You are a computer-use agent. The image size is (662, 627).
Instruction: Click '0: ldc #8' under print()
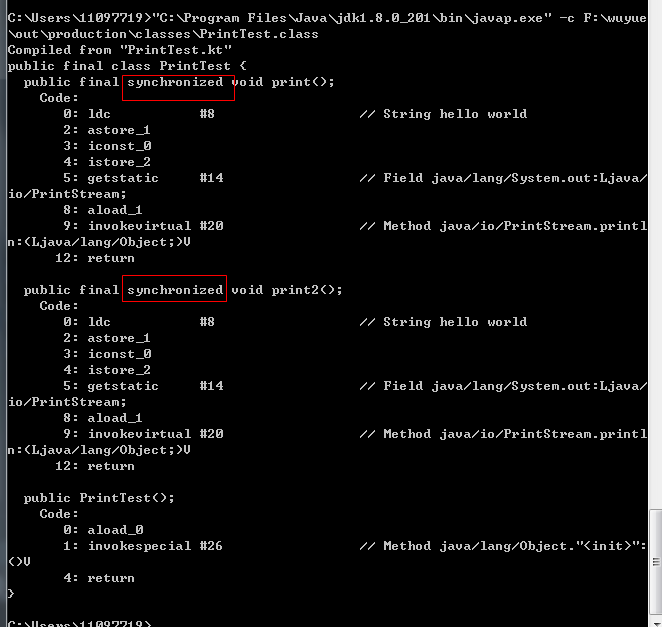pyautogui.click(x=139, y=114)
